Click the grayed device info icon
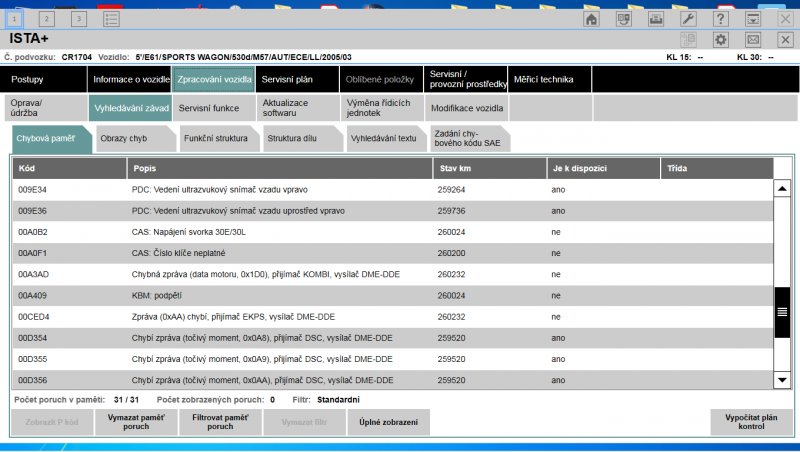This screenshot has width=800, height=452. 688,39
